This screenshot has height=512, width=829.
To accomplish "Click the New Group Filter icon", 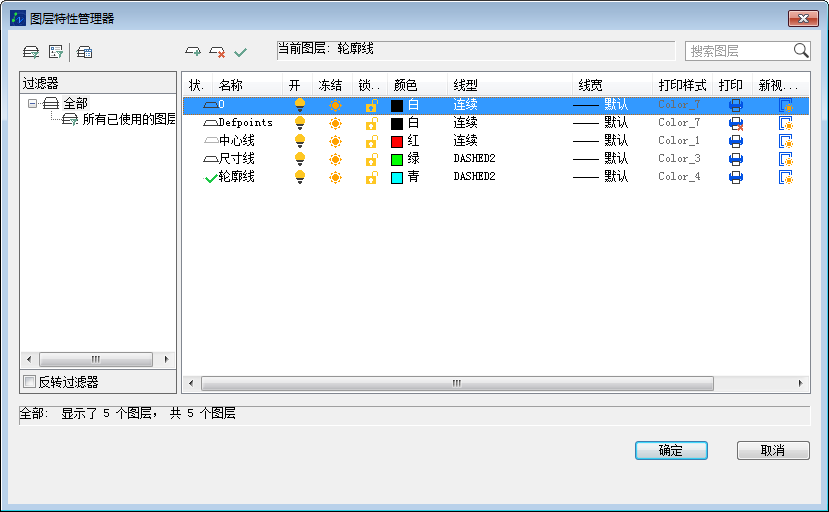I will (56, 52).
